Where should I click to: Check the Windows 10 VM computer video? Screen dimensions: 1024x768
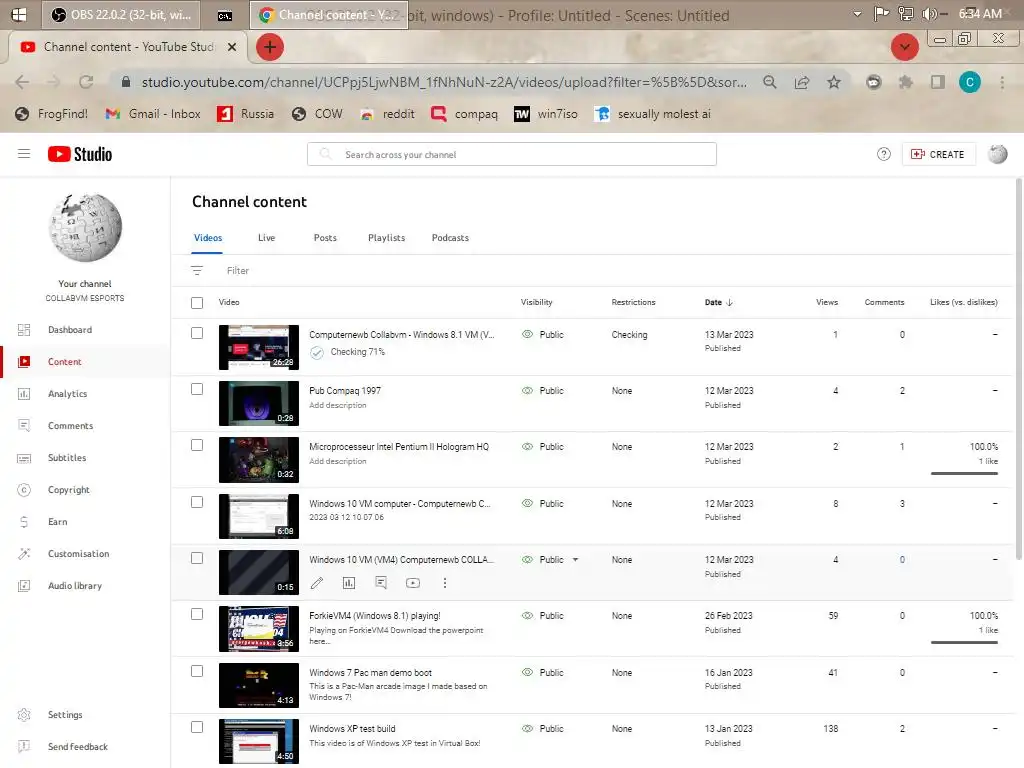click(197, 502)
